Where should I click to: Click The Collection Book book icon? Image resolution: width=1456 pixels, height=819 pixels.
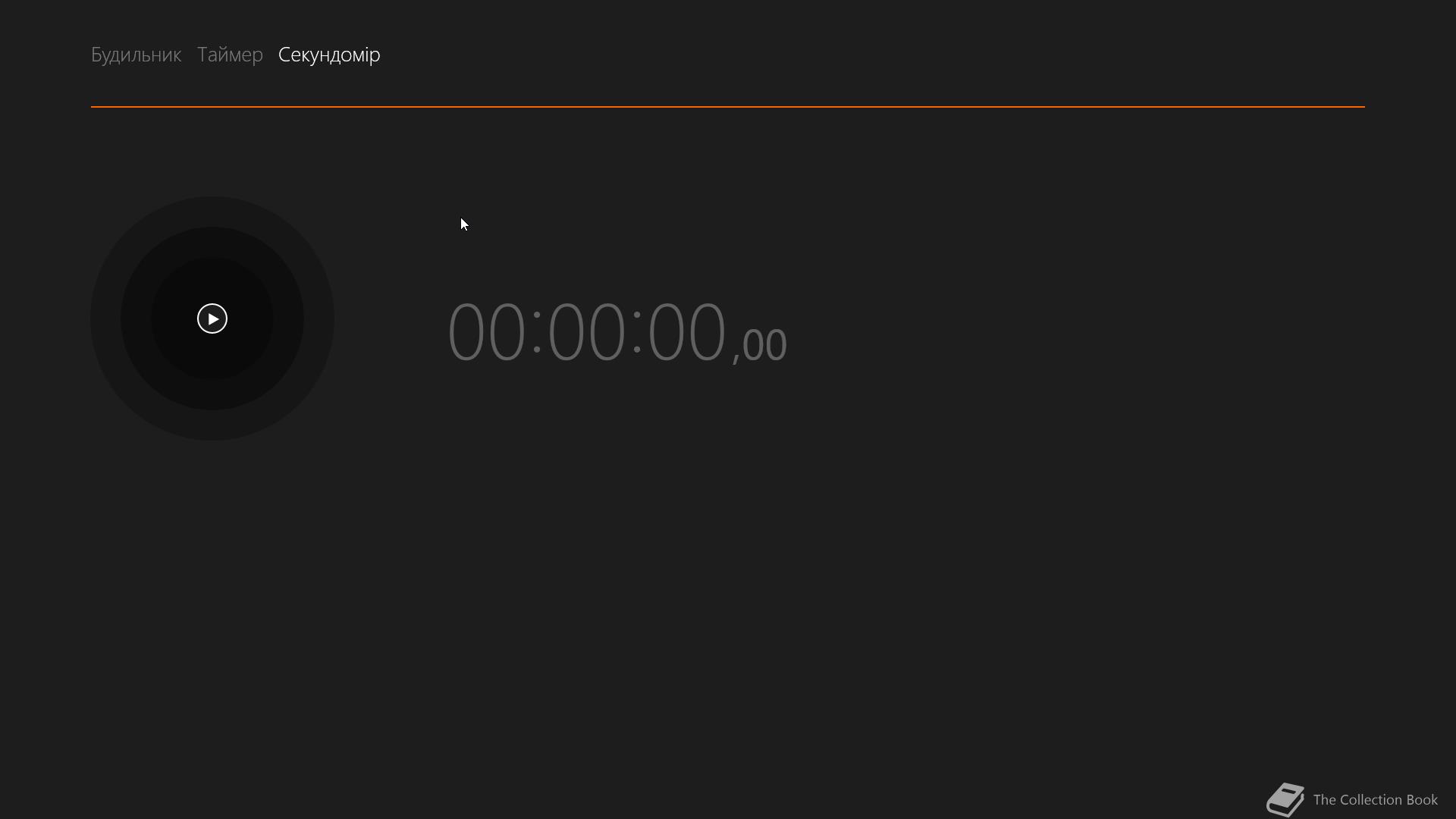coord(1285,800)
